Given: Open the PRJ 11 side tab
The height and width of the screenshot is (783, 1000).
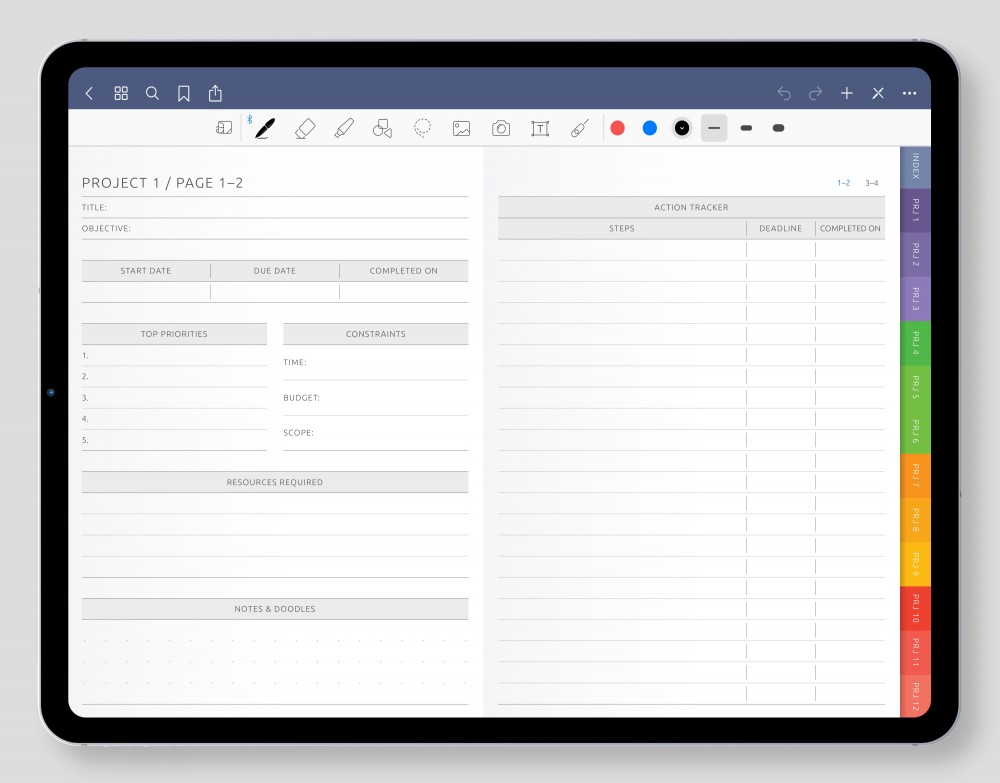Looking at the screenshot, I should [915, 652].
